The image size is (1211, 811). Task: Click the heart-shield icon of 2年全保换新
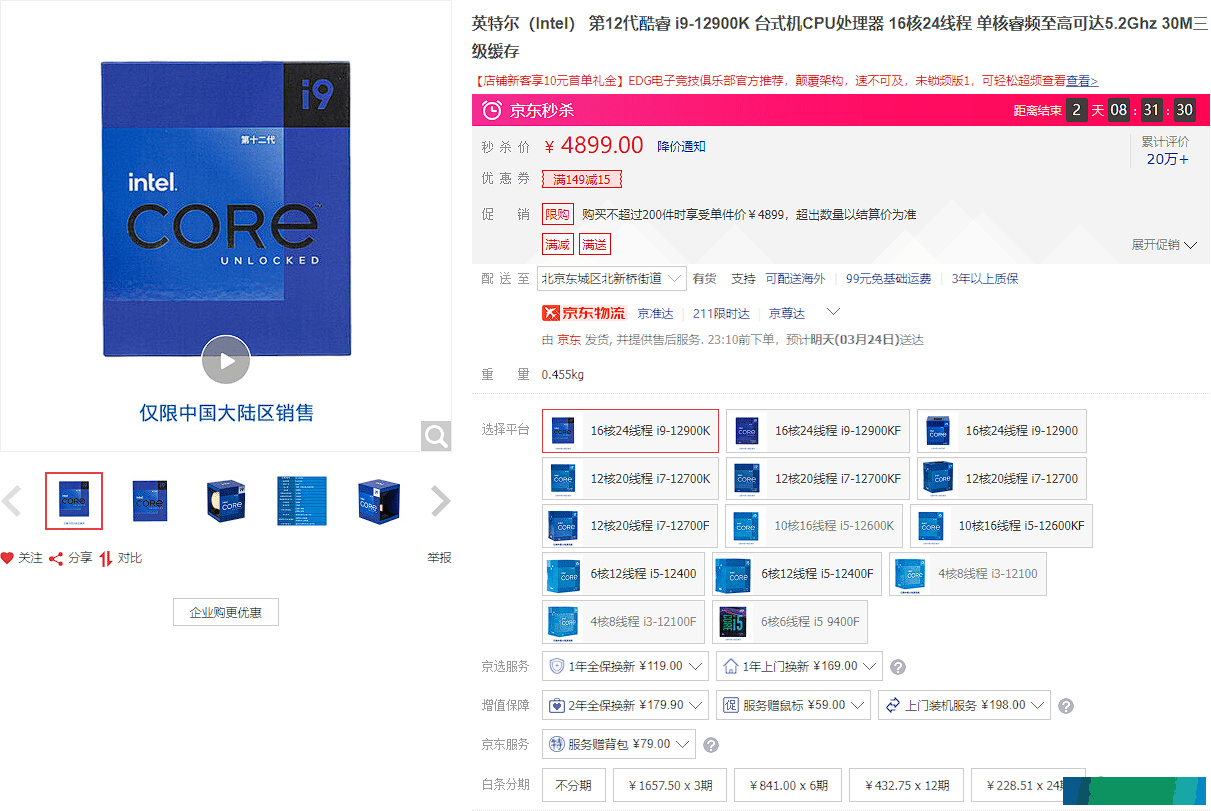click(x=557, y=705)
